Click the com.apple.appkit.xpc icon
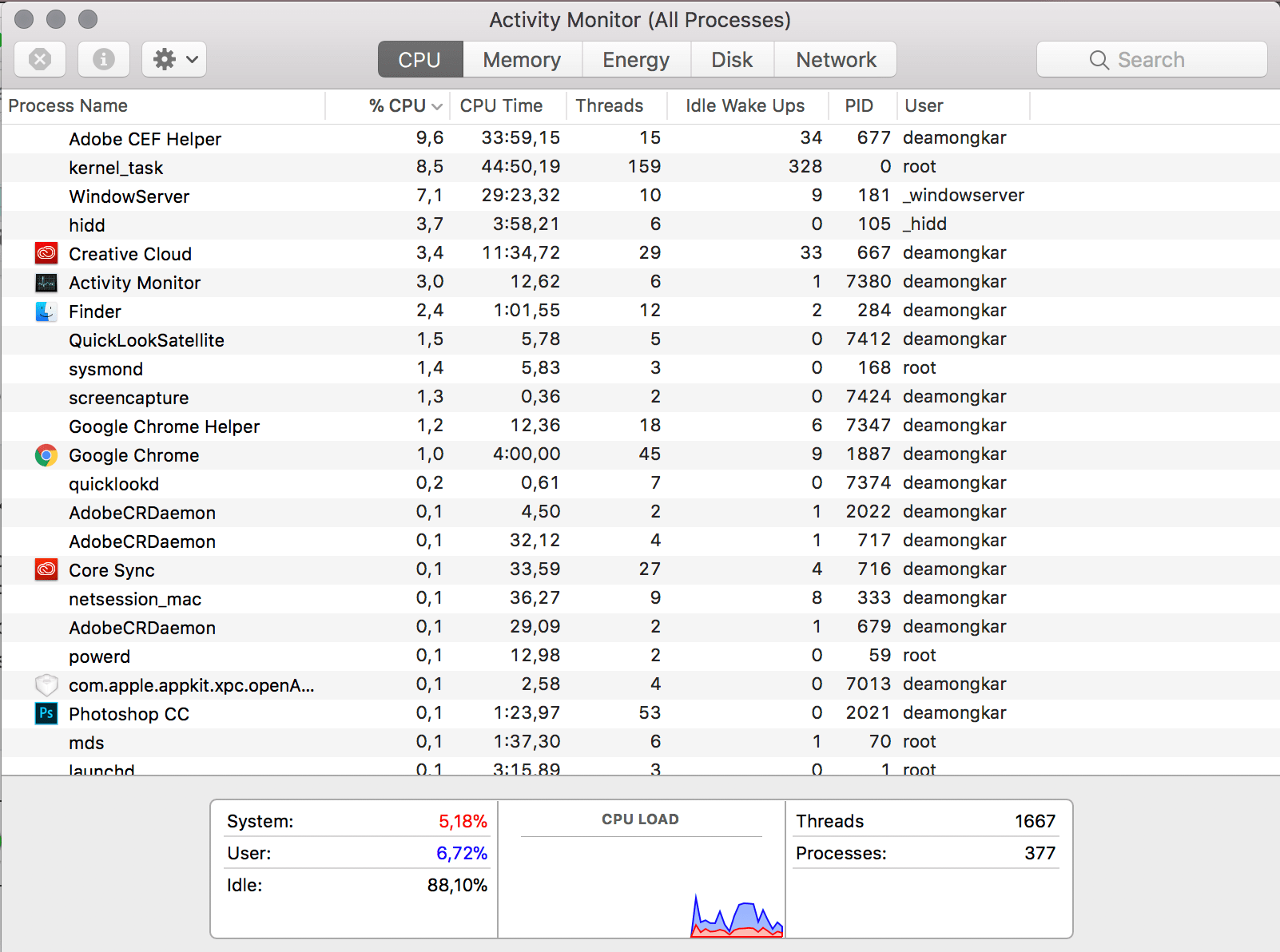 click(x=46, y=684)
